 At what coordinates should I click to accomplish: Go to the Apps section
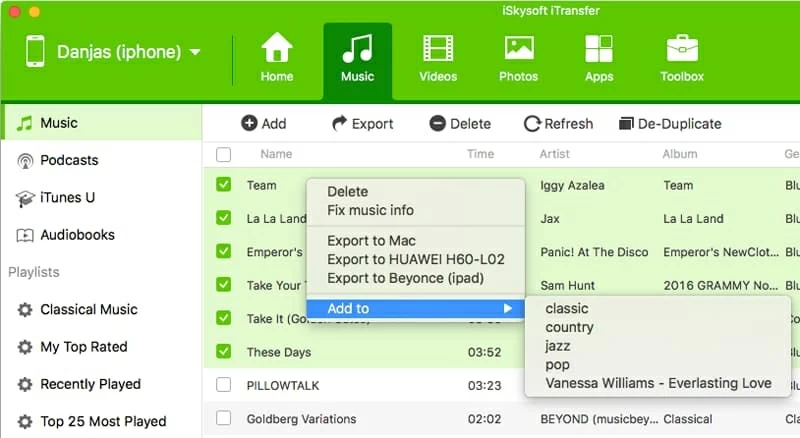coord(599,50)
